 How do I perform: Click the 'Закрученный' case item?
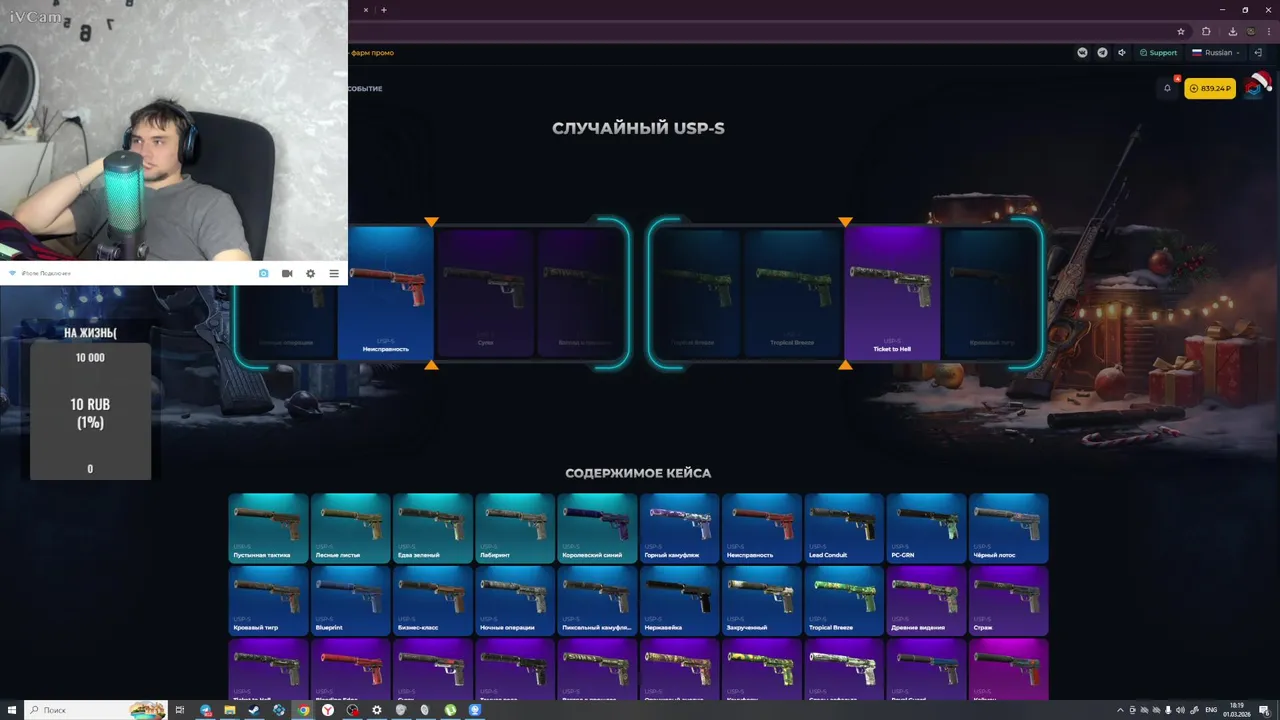(x=762, y=601)
